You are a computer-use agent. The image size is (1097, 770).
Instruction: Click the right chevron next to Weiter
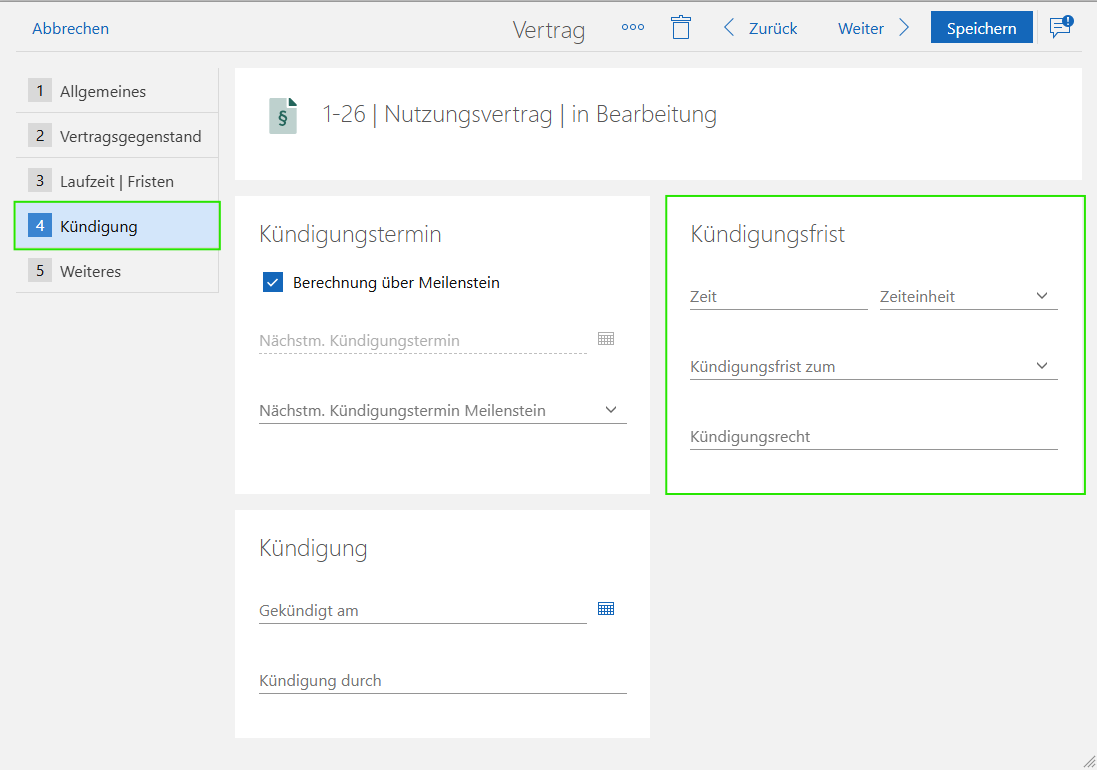click(x=904, y=27)
